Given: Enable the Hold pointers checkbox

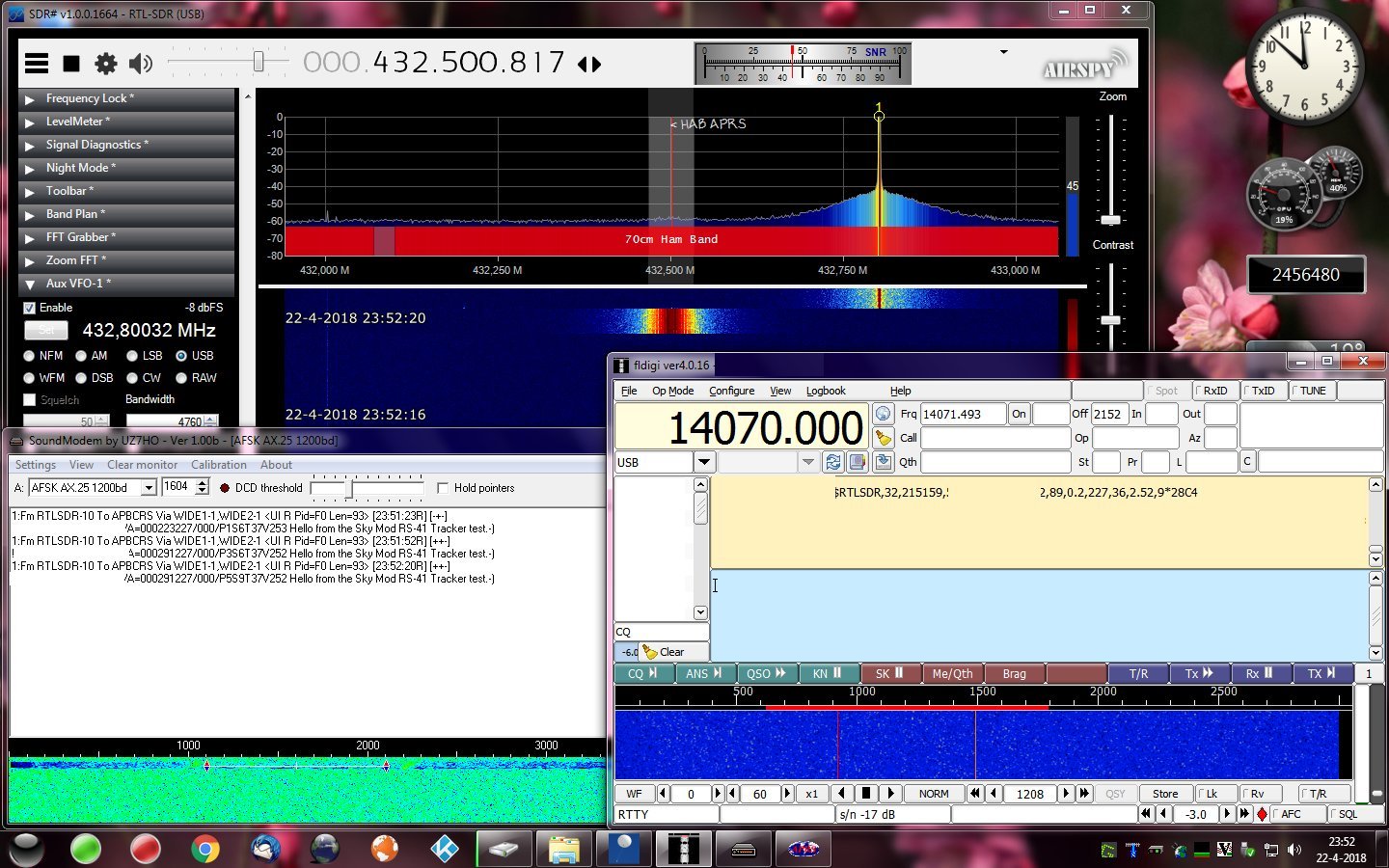Looking at the screenshot, I should pos(443,488).
